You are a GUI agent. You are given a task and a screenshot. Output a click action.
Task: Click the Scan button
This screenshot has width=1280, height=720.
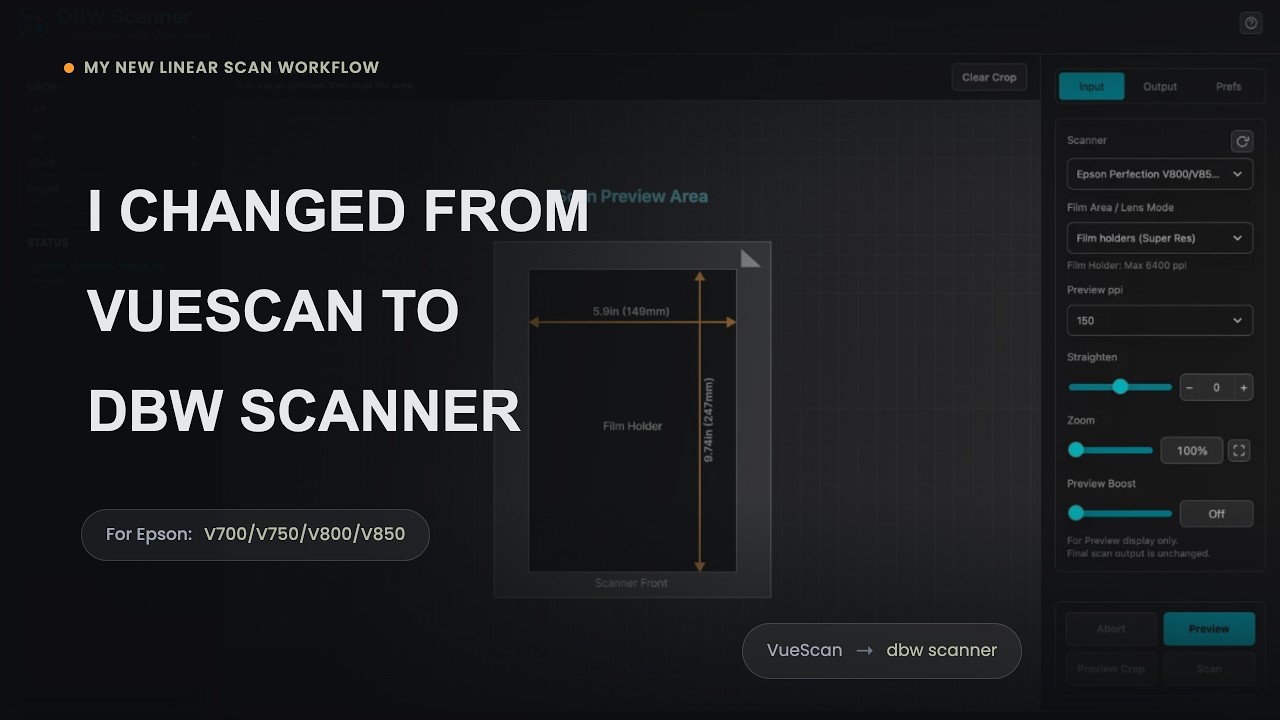(x=1209, y=669)
